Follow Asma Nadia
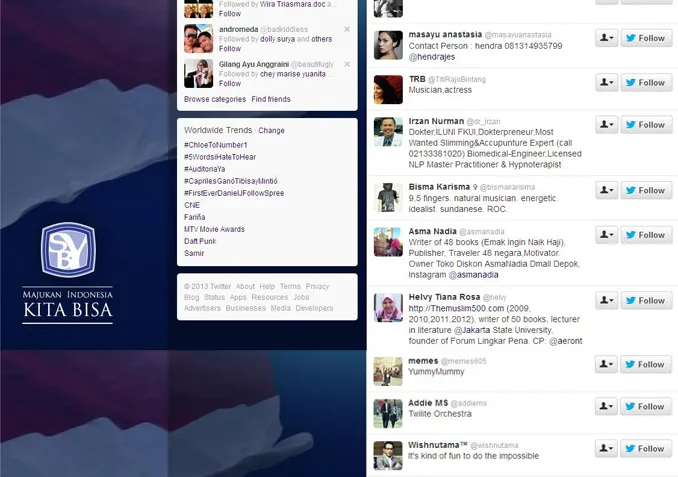 point(646,235)
